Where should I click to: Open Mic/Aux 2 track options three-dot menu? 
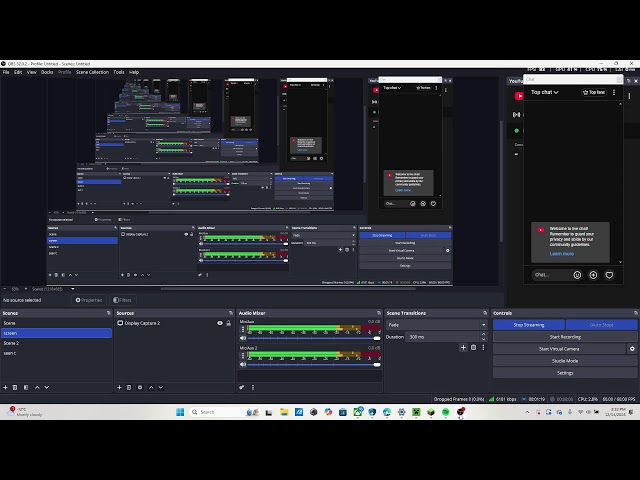click(x=243, y=356)
